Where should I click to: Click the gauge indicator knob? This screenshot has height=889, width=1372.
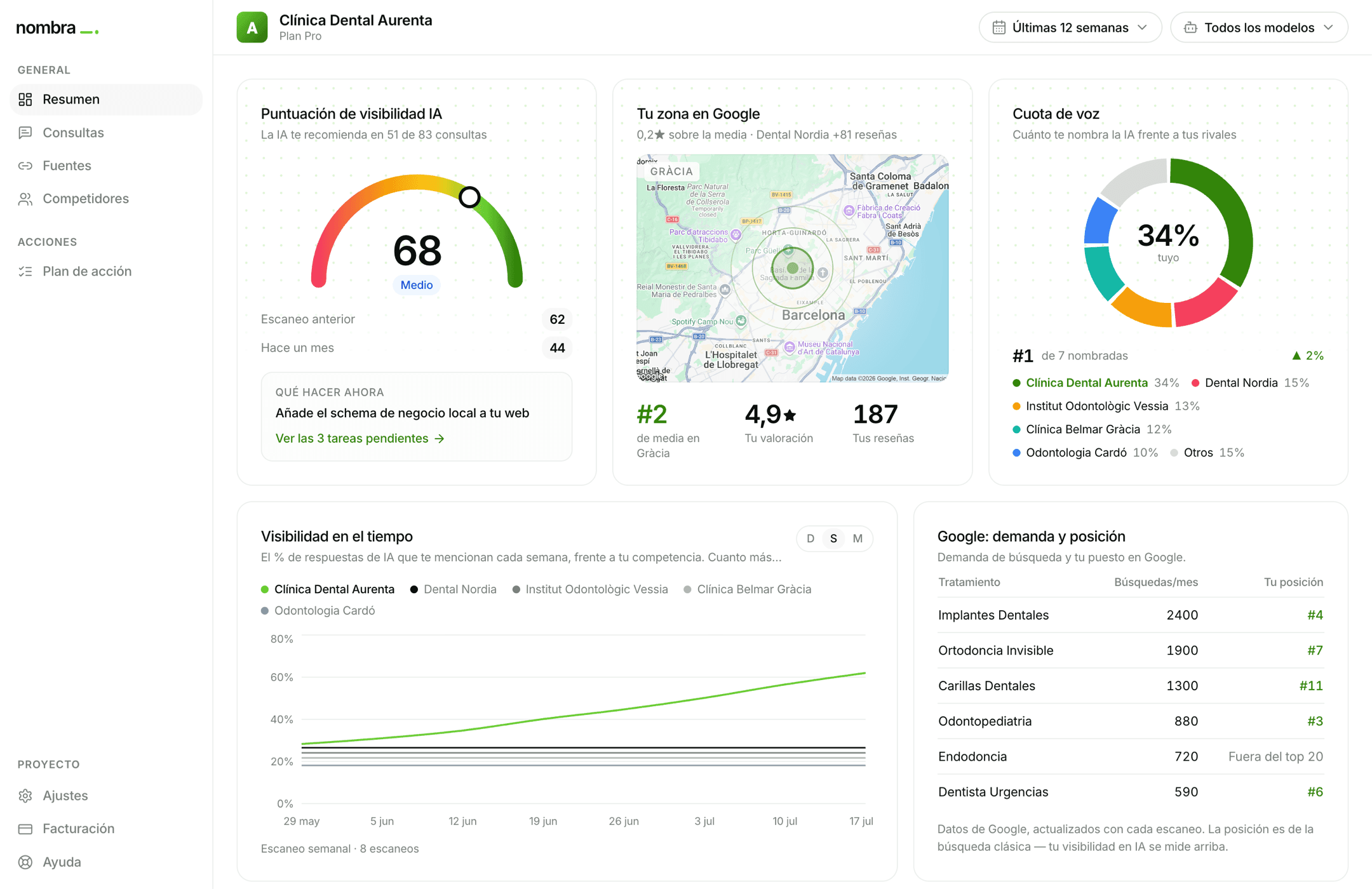click(469, 197)
